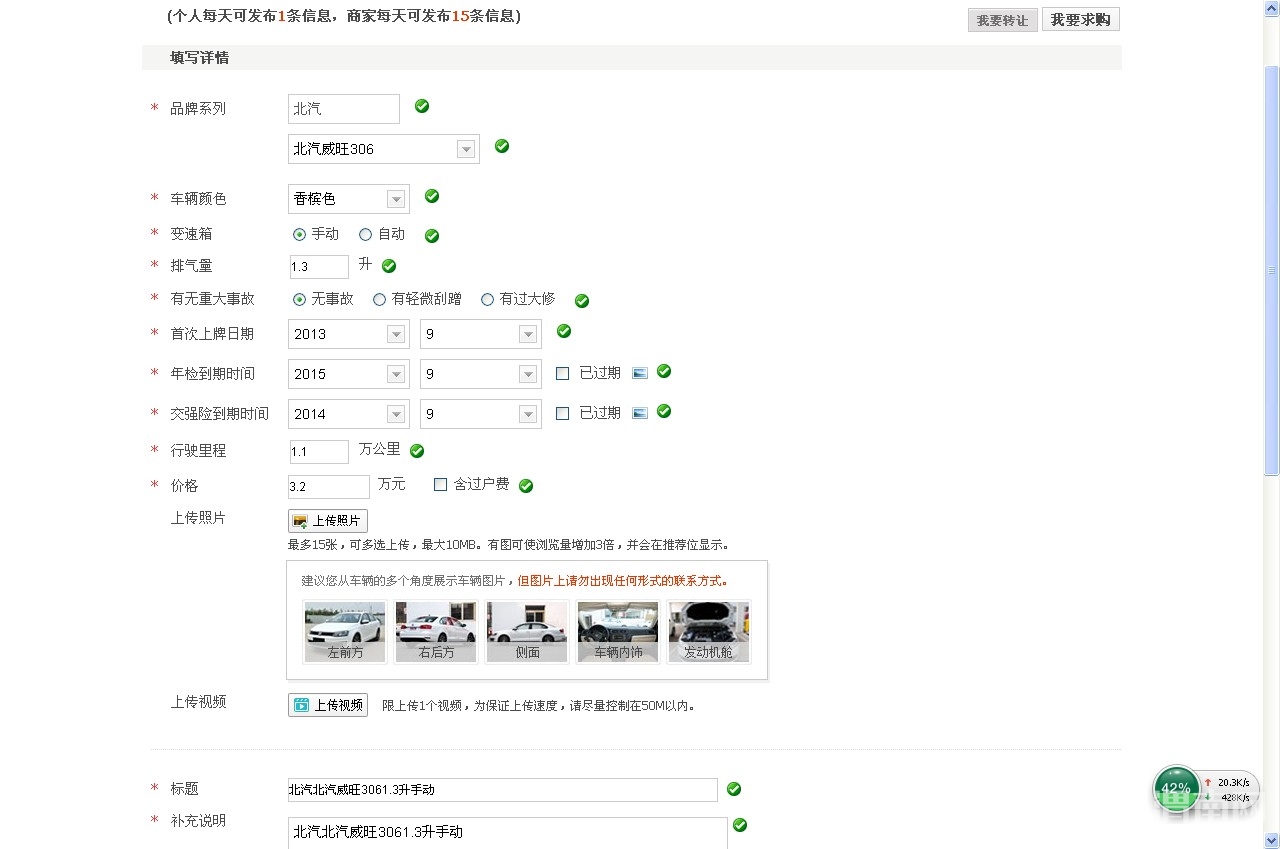Screen dimensions: 1280x849
Task: Enable the 含过户费 checkbox
Action: (440, 485)
